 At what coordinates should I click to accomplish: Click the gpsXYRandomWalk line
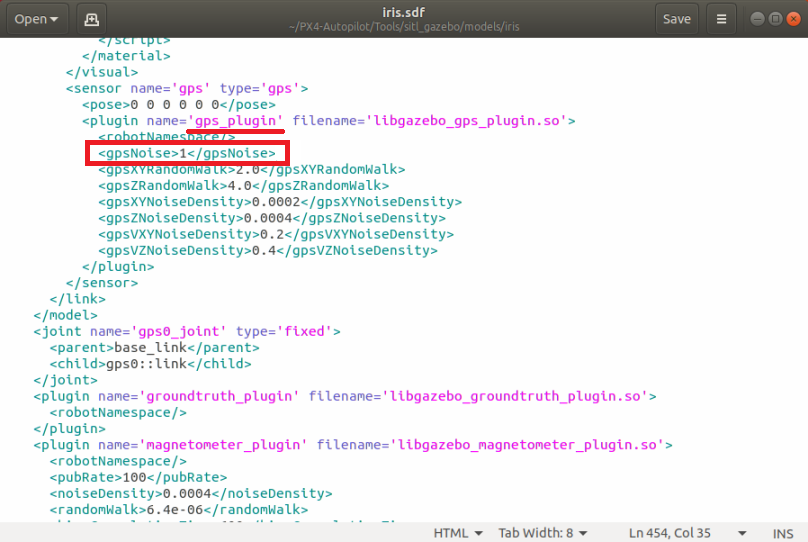click(x=251, y=170)
